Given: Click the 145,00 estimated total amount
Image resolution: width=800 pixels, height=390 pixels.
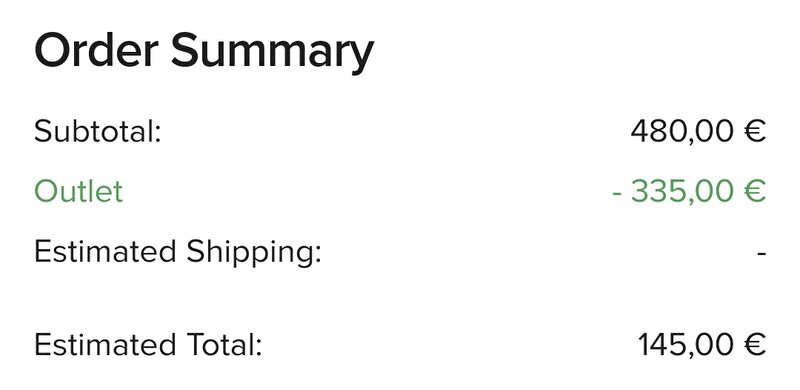Looking at the screenshot, I should tap(686, 345).
